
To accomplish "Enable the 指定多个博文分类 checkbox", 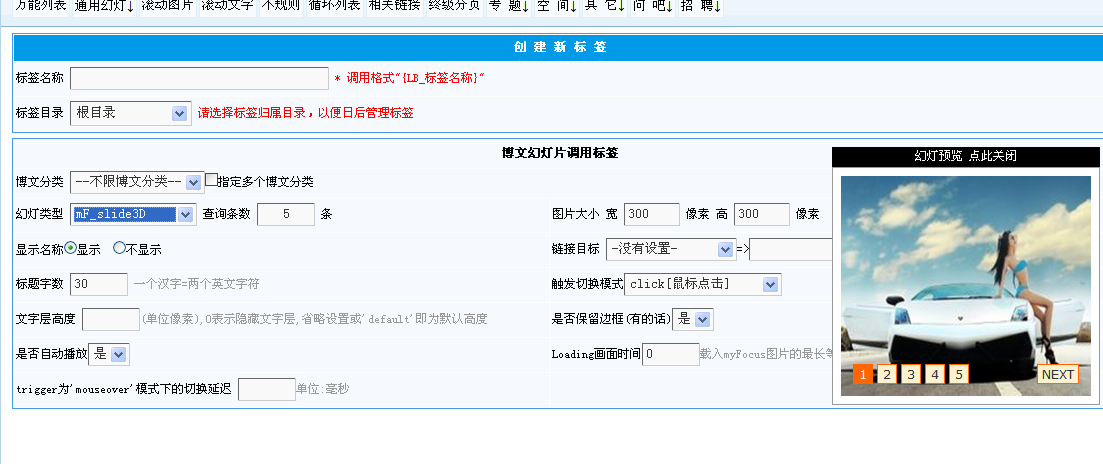I will tap(211, 181).
